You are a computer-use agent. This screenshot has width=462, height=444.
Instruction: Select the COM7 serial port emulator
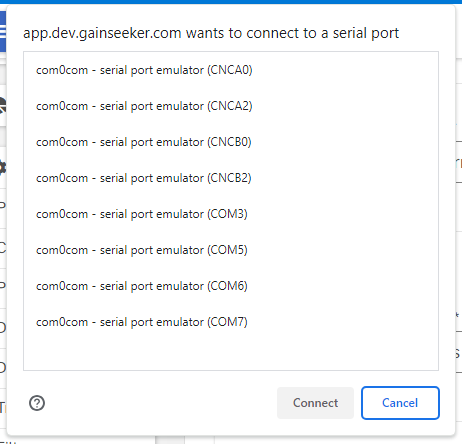pyautogui.click(x=231, y=322)
